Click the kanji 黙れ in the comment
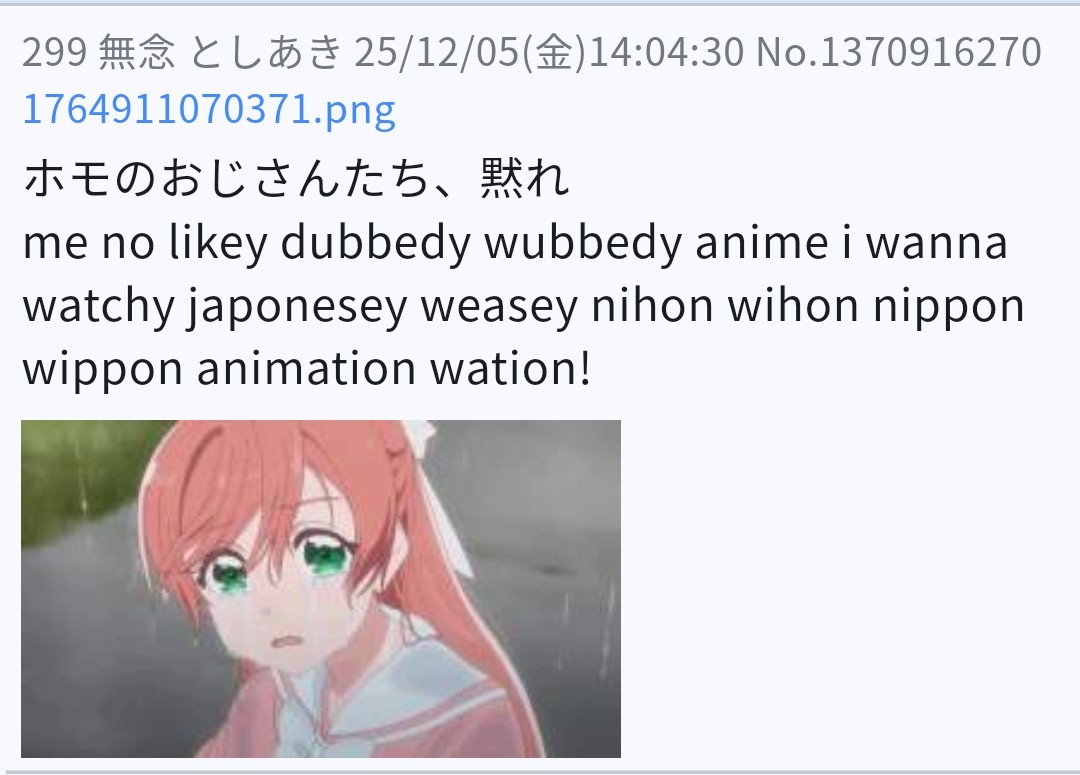Image resolution: width=1080 pixels, height=775 pixels. click(x=525, y=178)
